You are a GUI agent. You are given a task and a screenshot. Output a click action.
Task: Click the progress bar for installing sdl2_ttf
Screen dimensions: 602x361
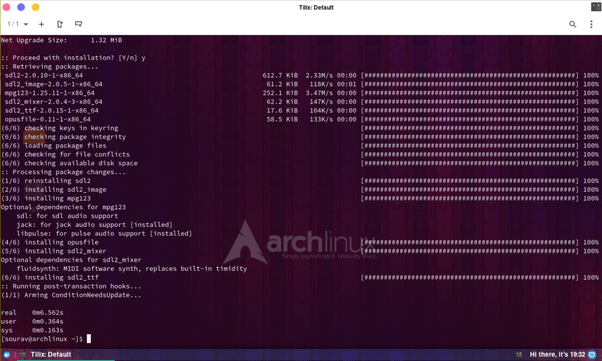470,278
